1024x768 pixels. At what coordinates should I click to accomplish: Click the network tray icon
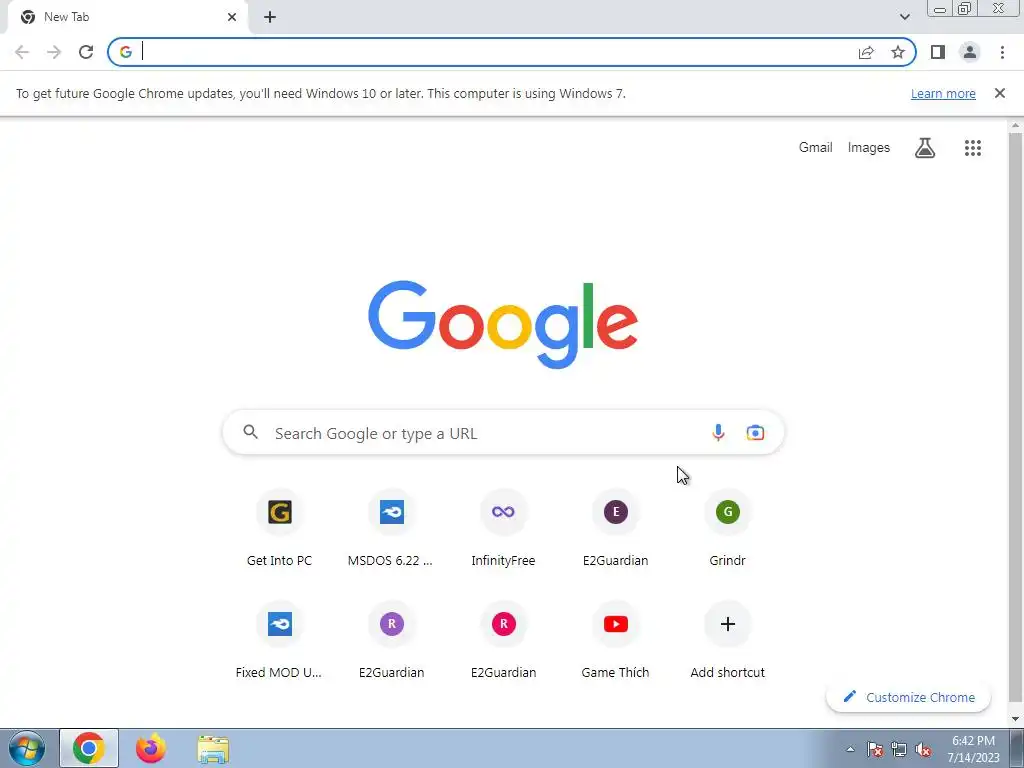(x=899, y=750)
